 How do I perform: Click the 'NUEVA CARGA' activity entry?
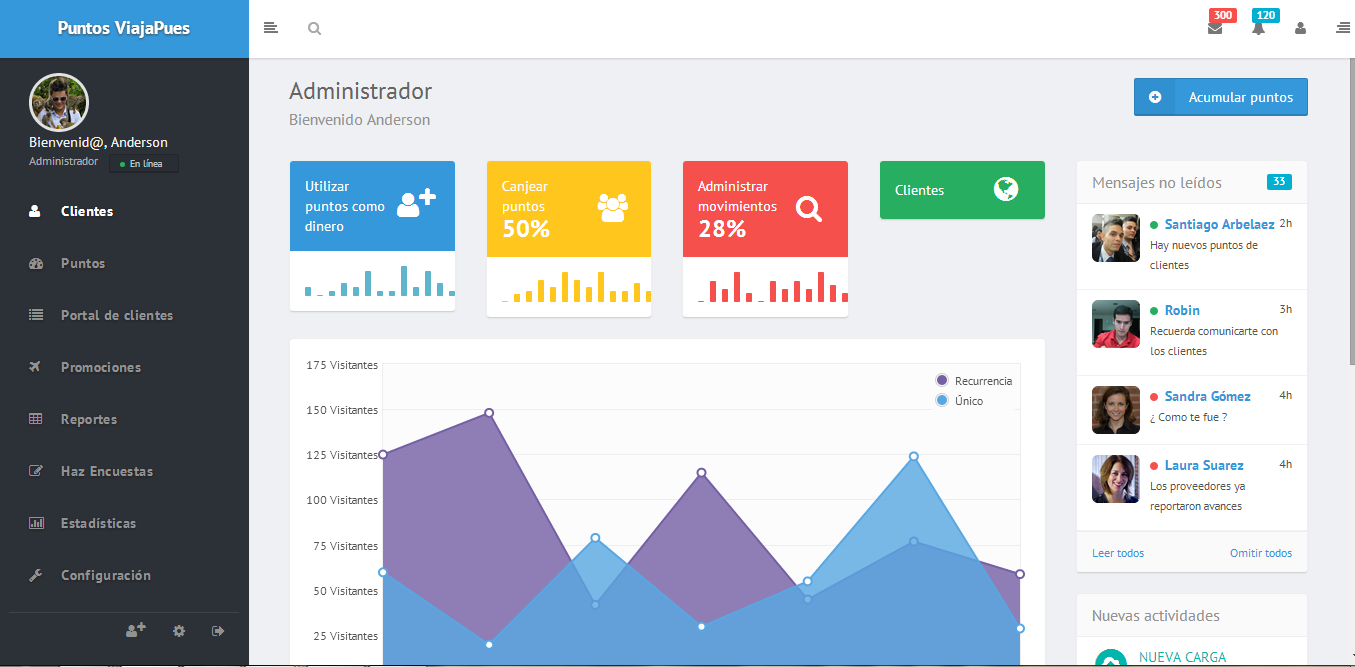1182,657
